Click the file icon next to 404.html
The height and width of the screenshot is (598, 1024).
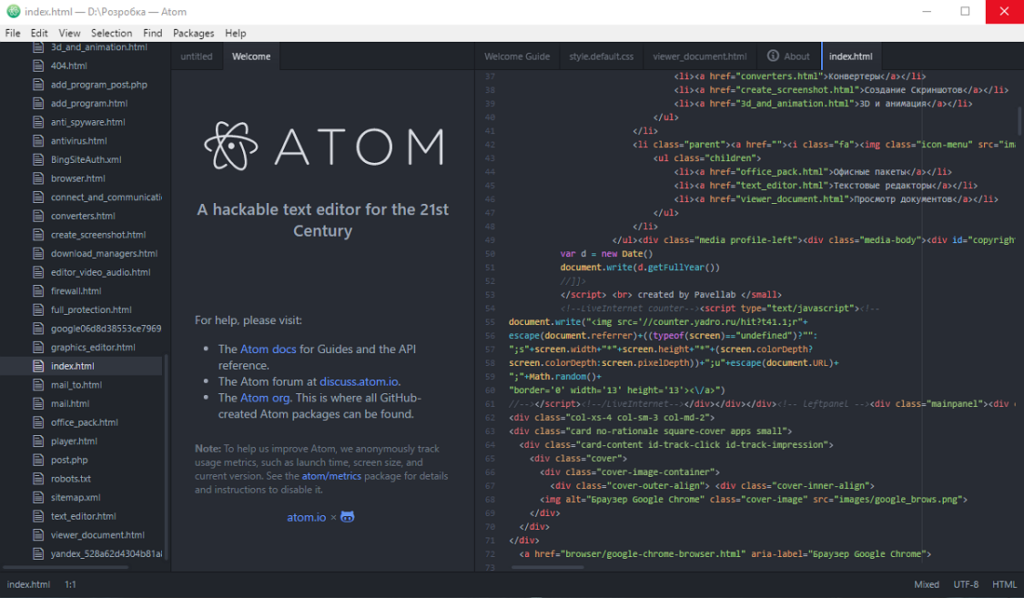tap(39, 65)
